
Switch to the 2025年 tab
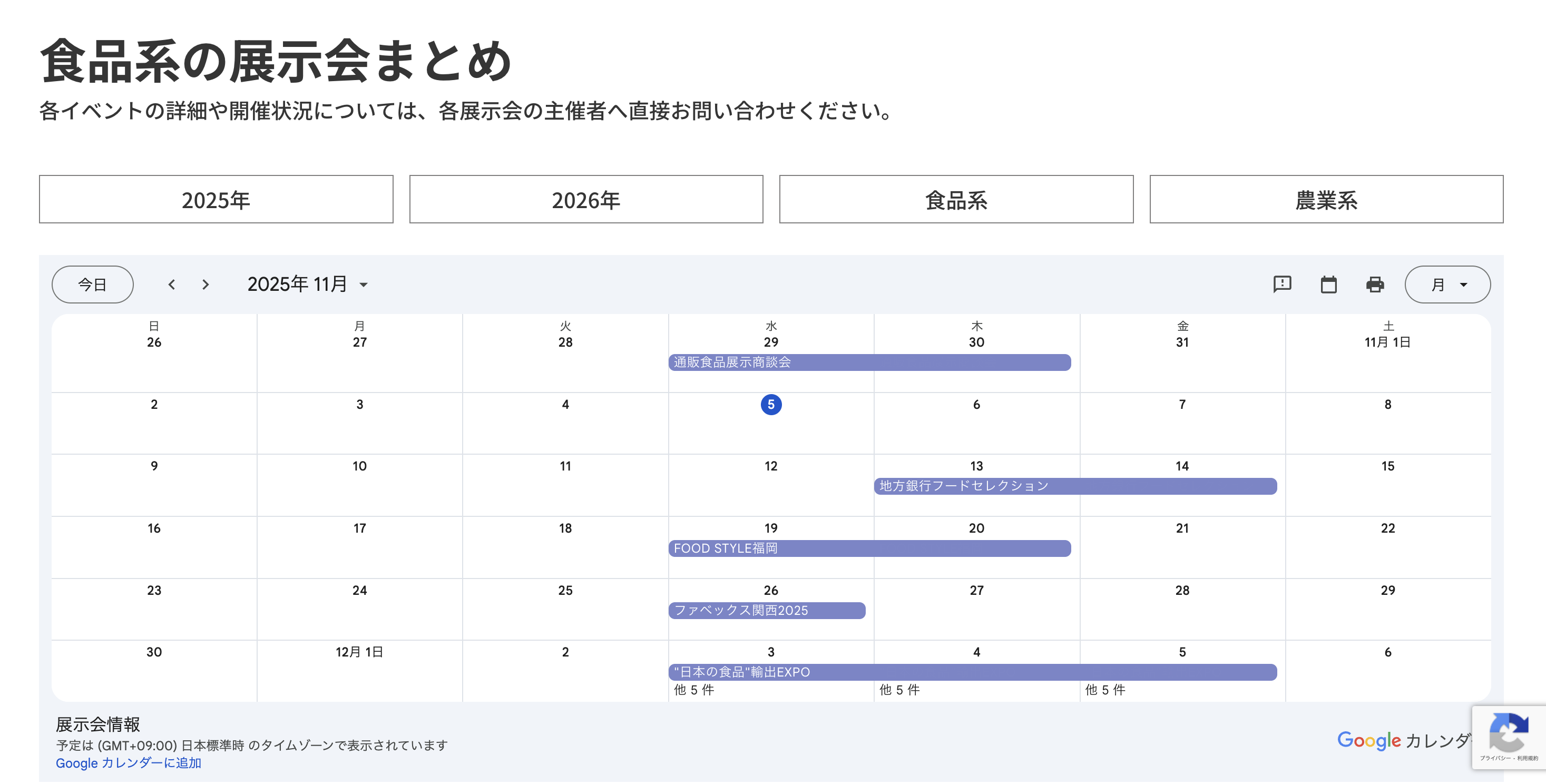[216, 199]
